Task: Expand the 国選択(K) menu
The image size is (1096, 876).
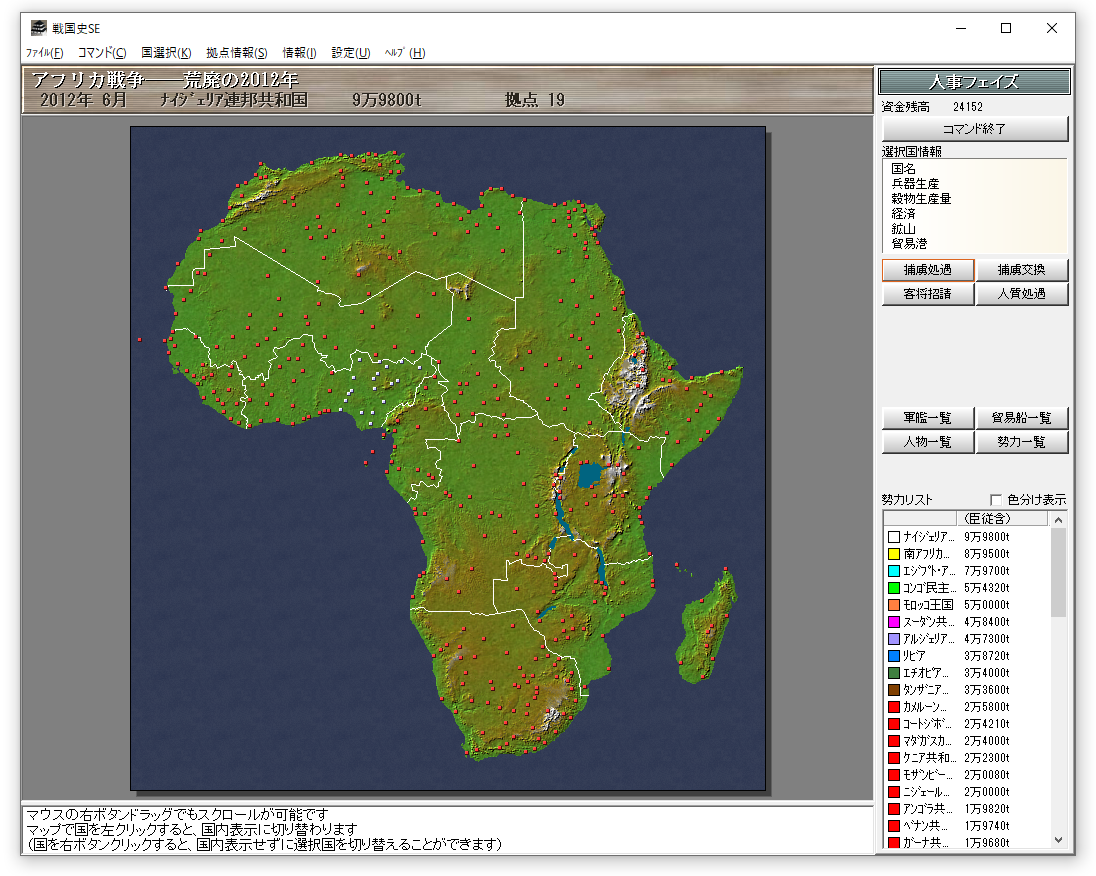Action: pos(166,53)
